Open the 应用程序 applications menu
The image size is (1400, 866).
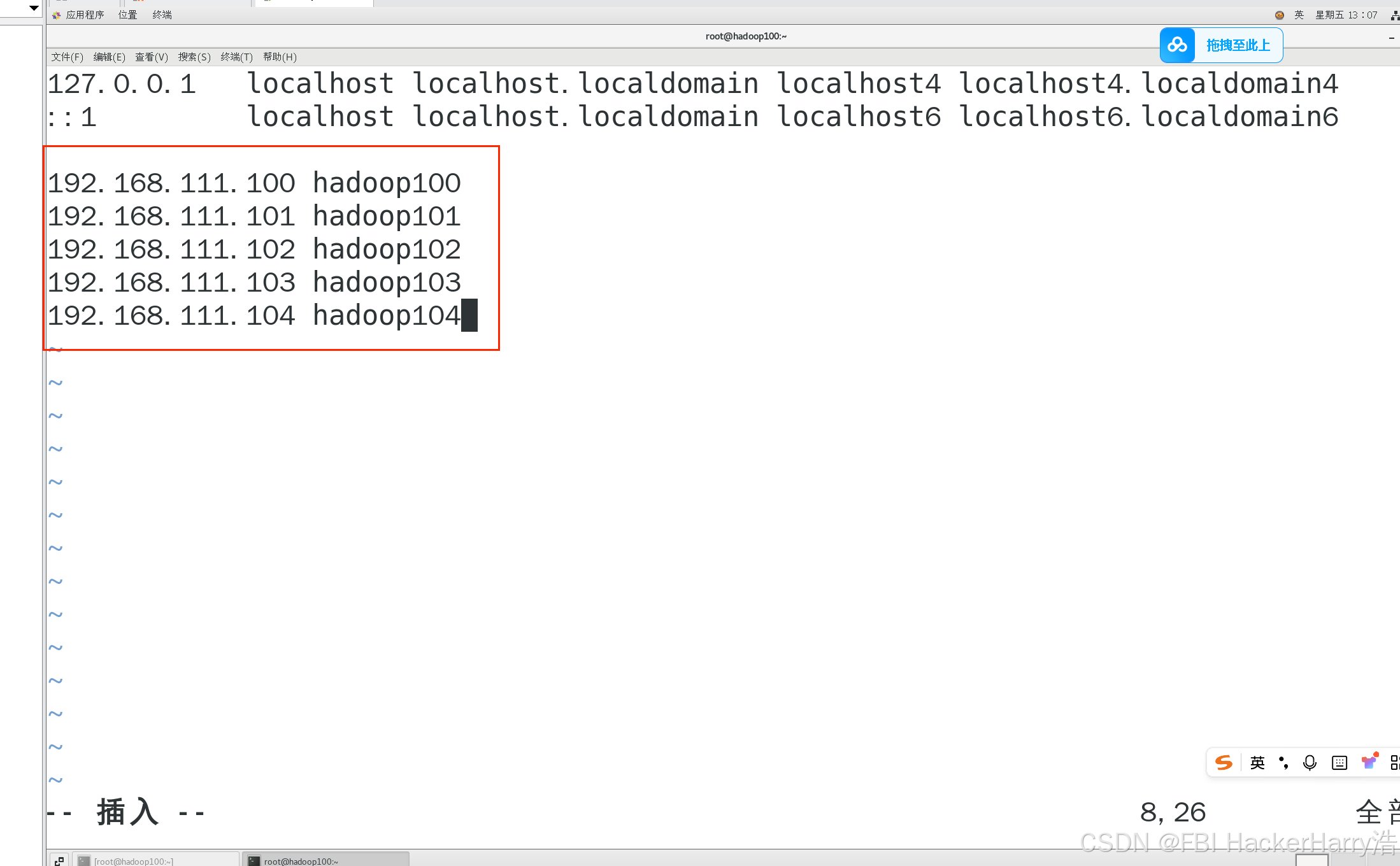click(x=85, y=15)
